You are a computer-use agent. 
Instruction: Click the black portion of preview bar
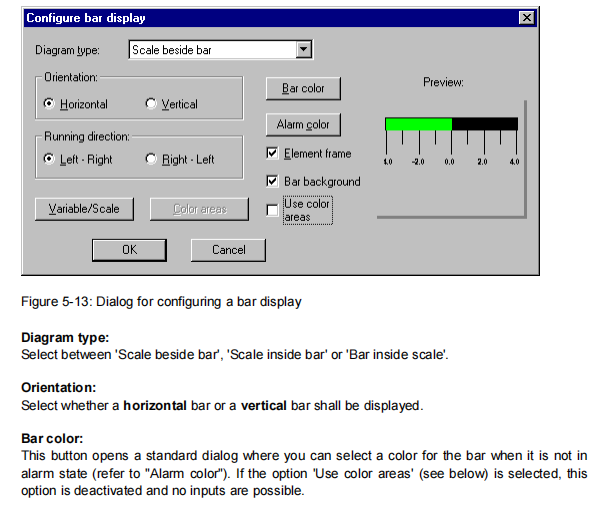[x=484, y=124]
